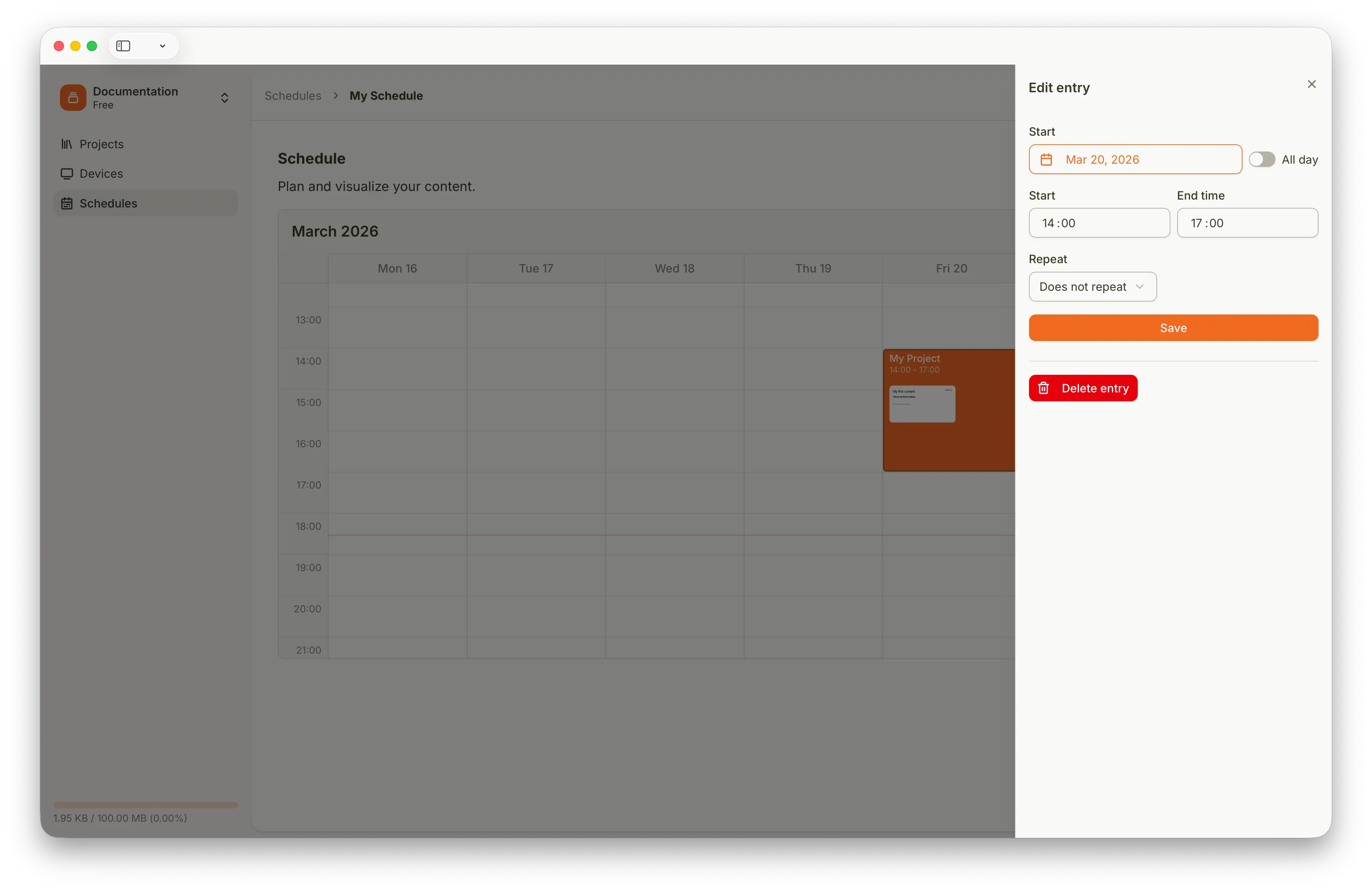
Task: Save the entry changes
Action: (1173, 328)
